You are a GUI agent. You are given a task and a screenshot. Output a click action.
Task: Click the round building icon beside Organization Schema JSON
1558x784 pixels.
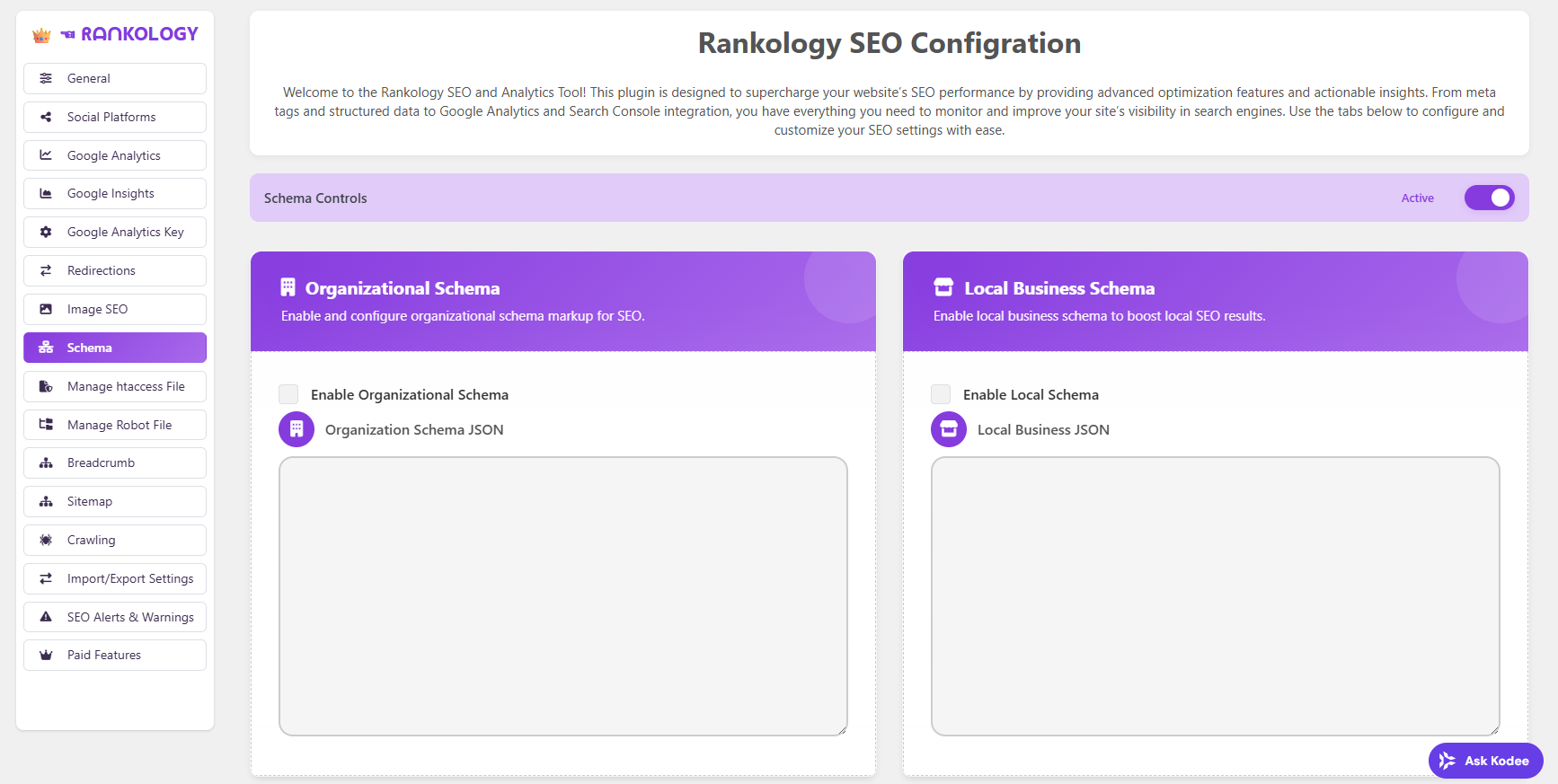pos(297,429)
